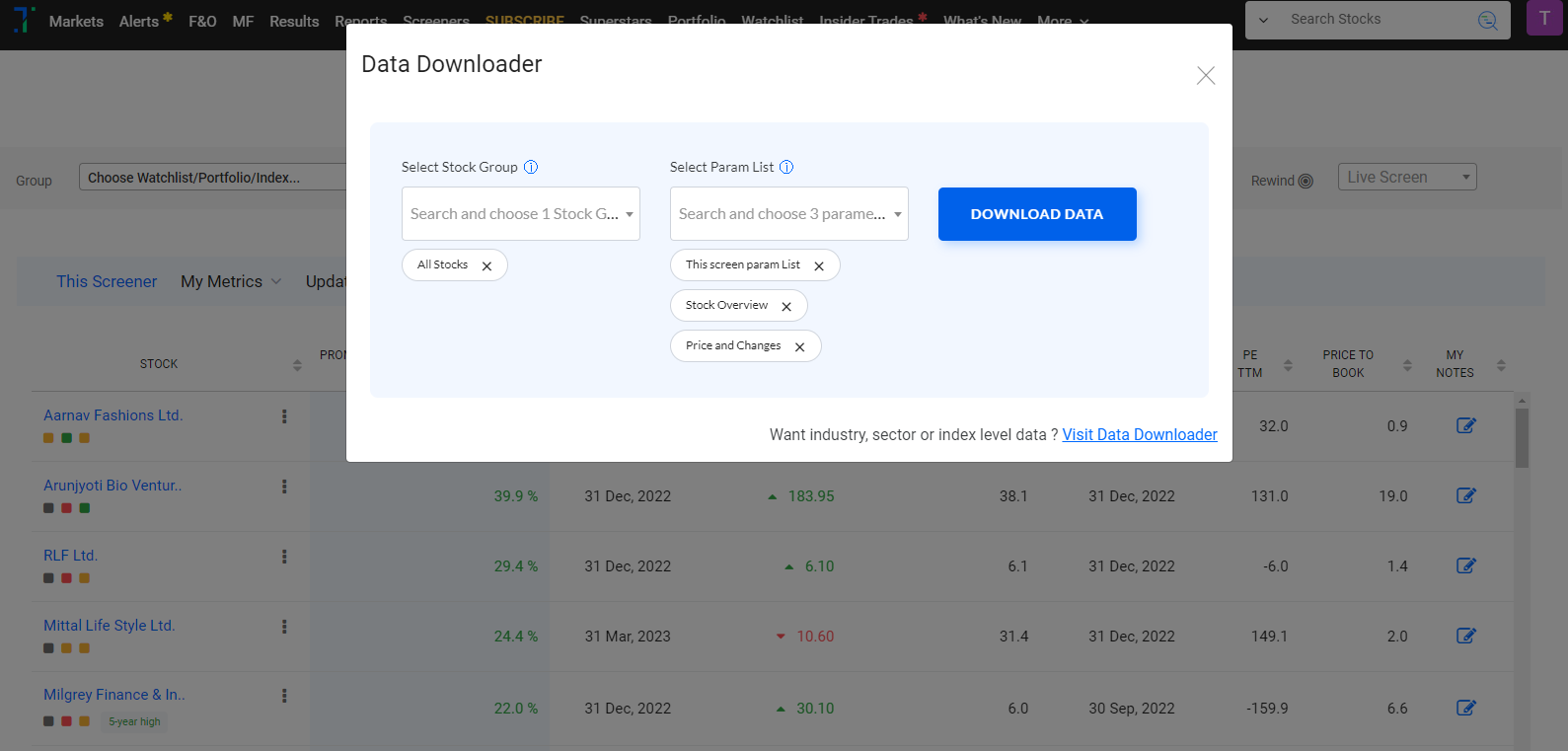Open the Select Param List dropdown
Viewport: 1568px width, 751px height.
[x=789, y=214]
